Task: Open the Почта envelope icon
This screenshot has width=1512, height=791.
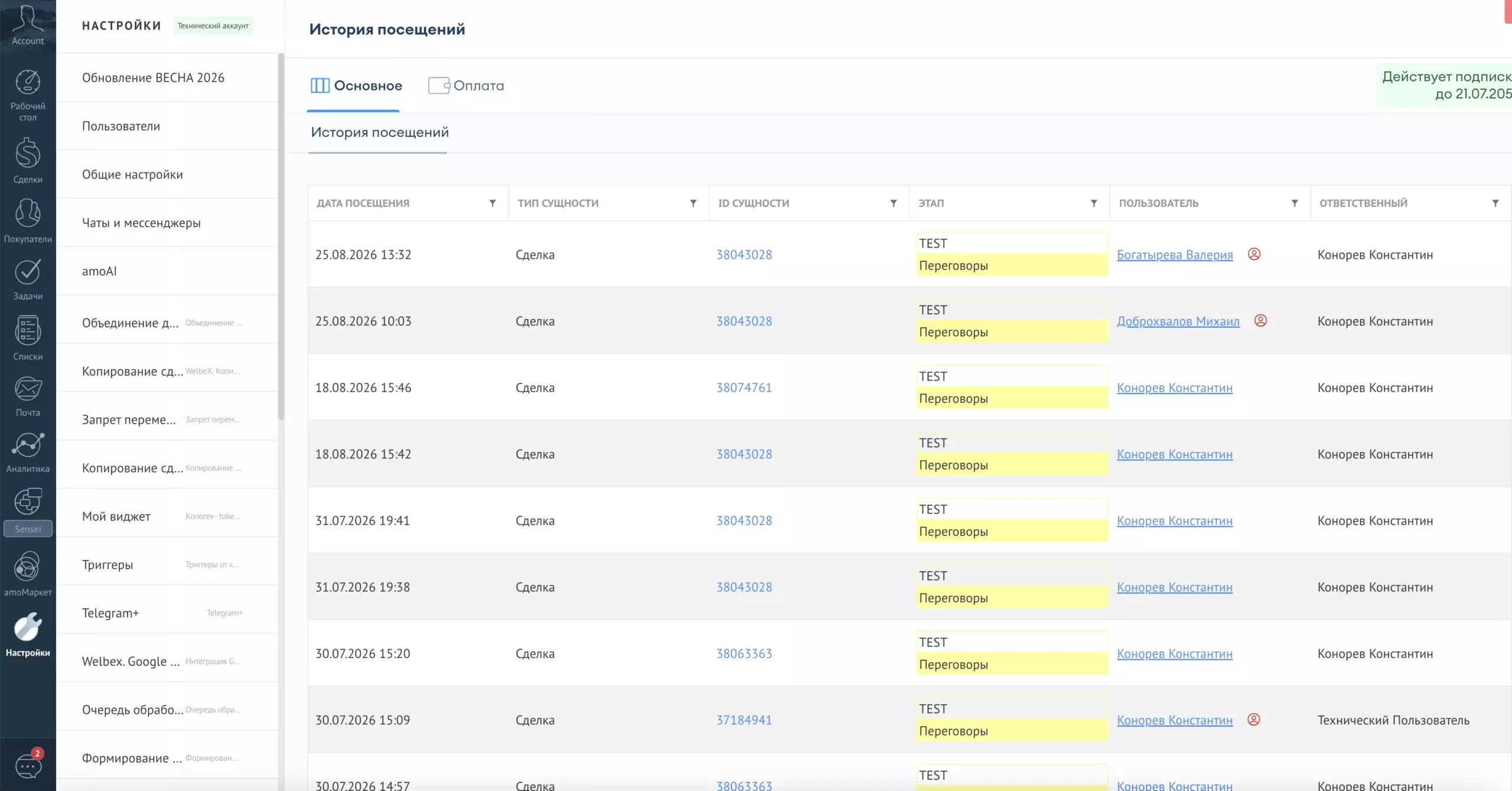Action: tap(28, 389)
